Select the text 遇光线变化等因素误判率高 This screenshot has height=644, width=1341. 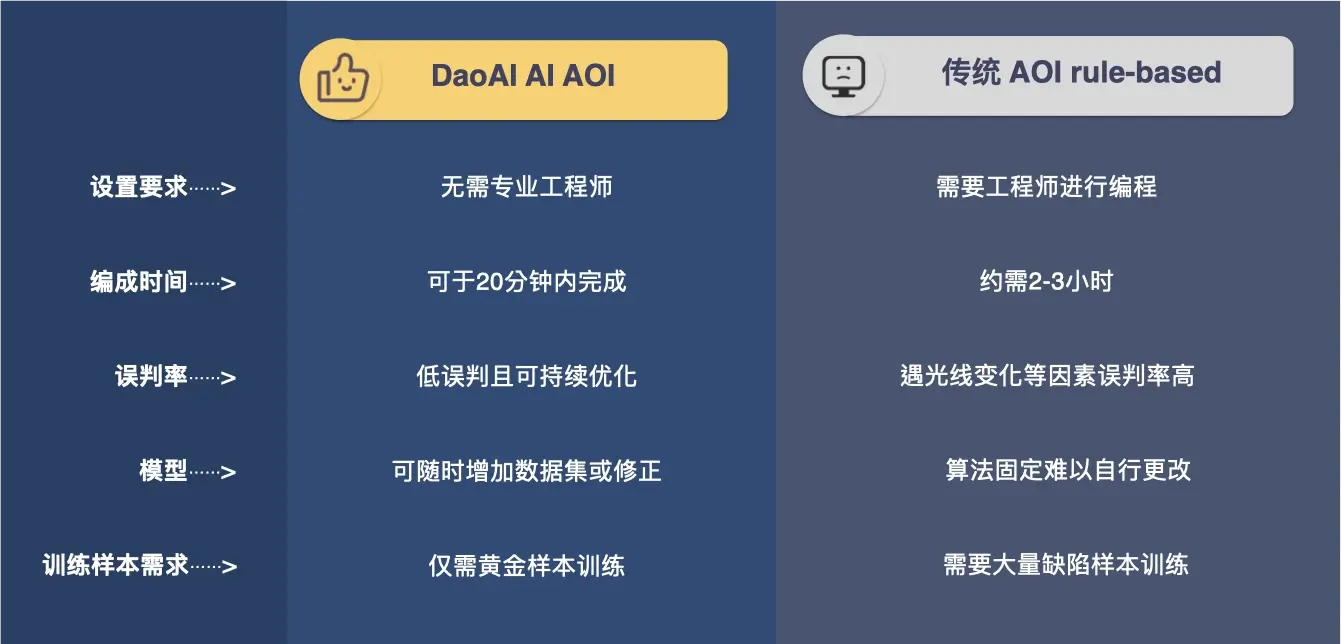(x=1047, y=376)
